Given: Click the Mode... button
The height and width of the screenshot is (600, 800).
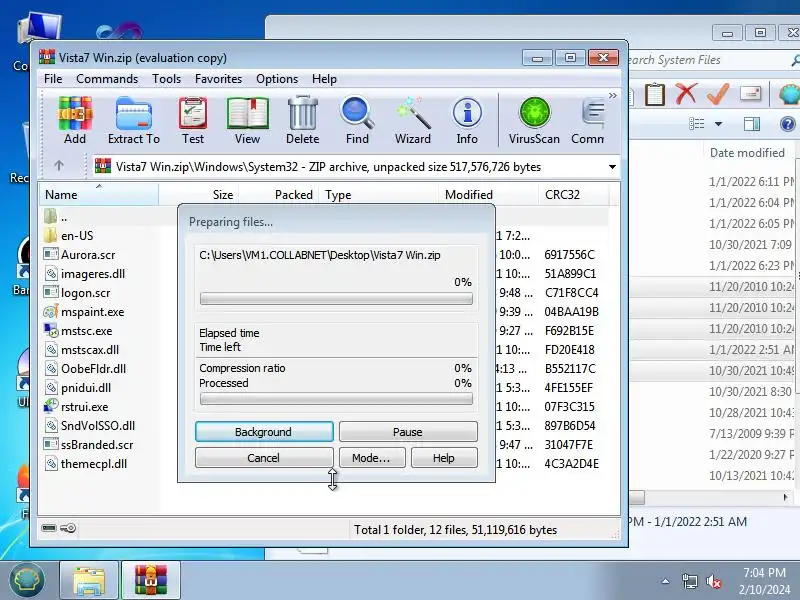Looking at the screenshot, I should 372,458.
